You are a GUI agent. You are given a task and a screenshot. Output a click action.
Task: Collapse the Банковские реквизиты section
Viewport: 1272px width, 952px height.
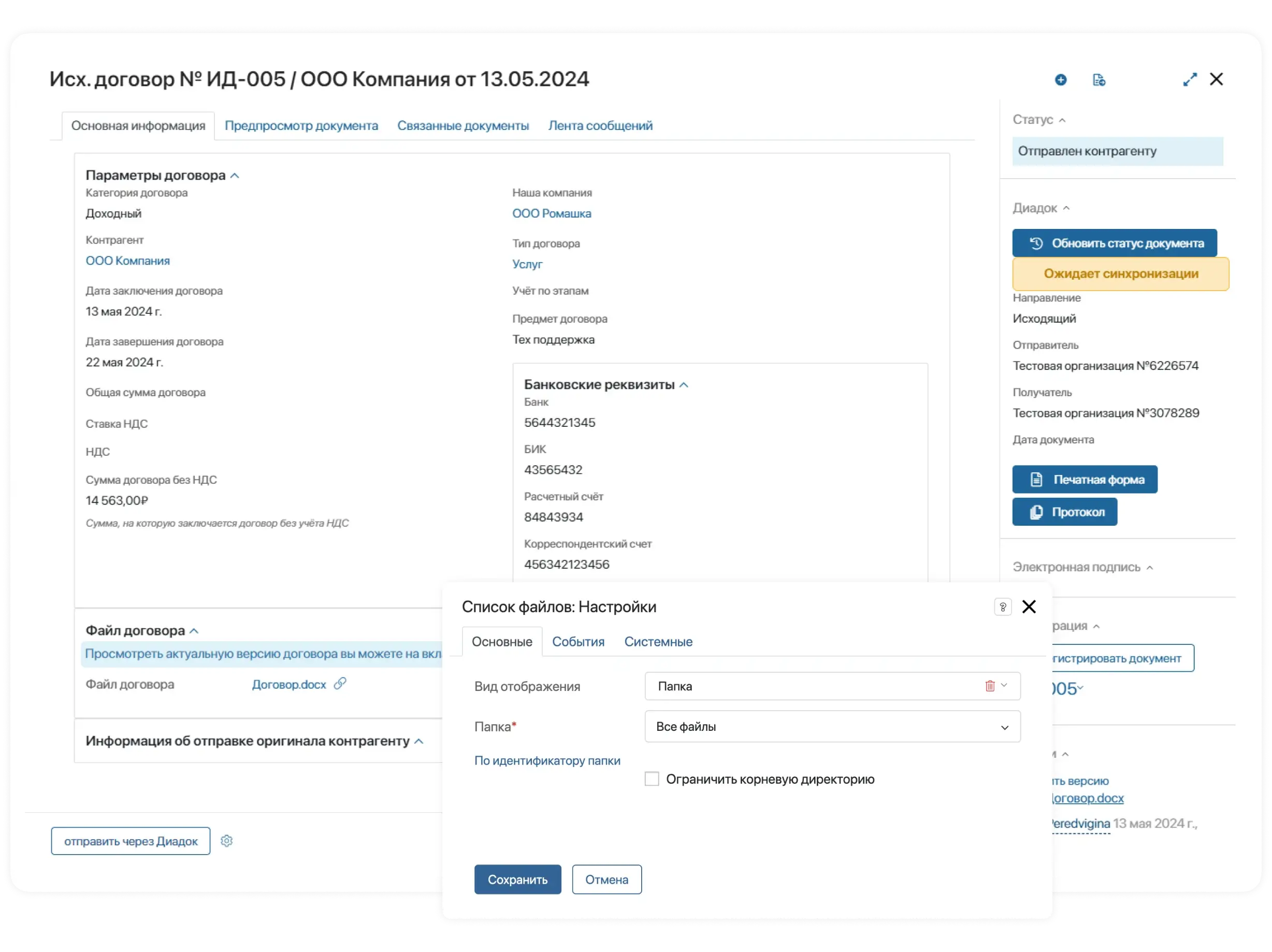point(684,385)
